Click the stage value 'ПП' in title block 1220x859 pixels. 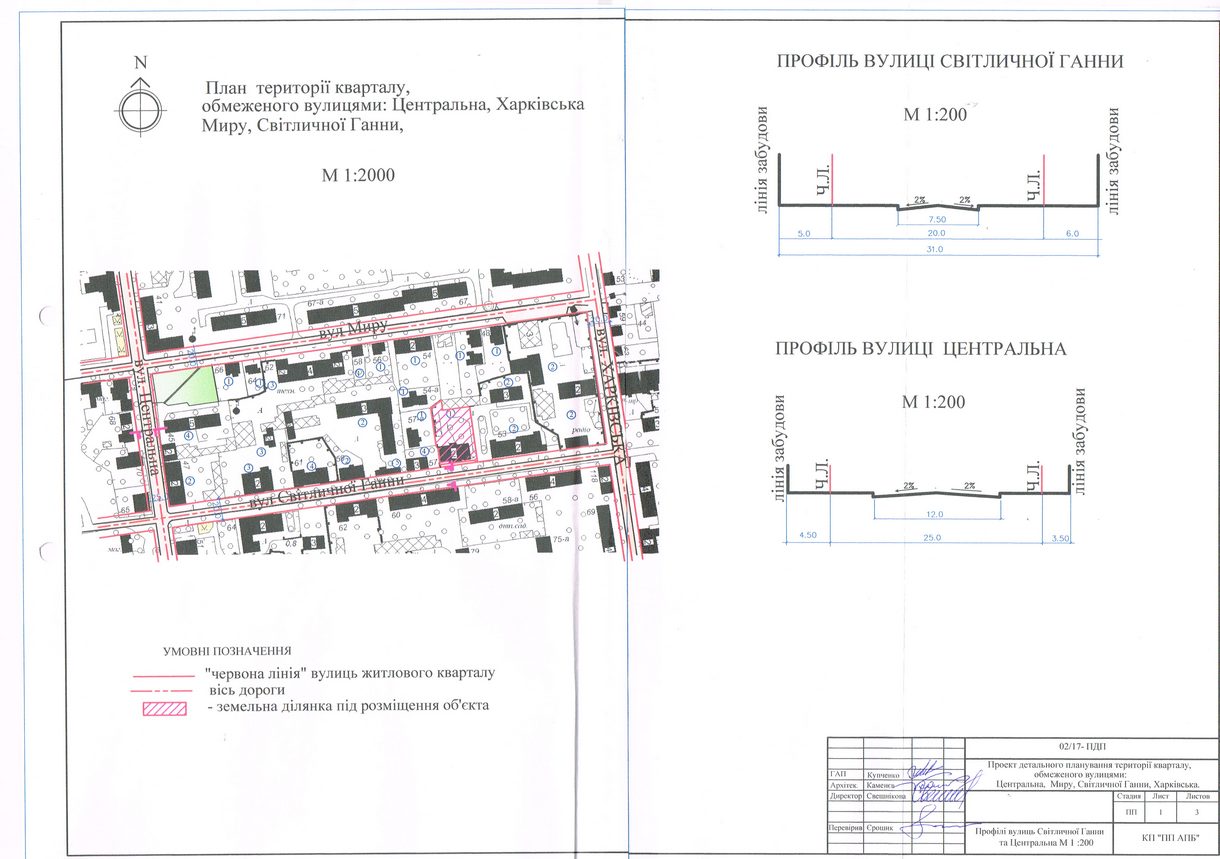tap(1131, 812)
